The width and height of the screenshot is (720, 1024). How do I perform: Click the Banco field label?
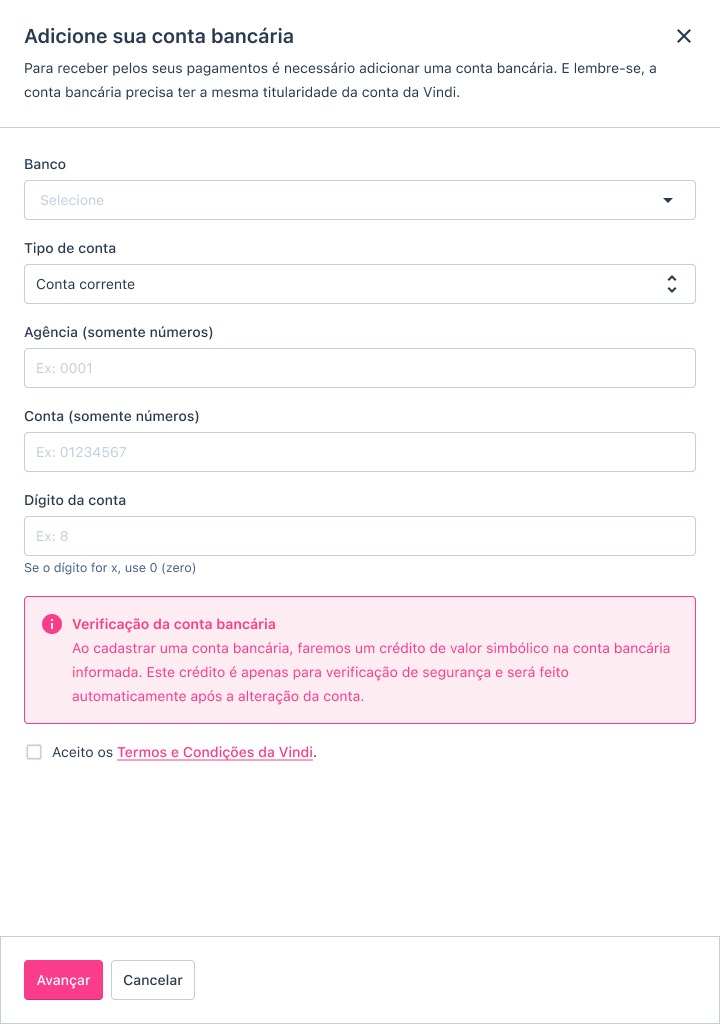tap(45, 164)
